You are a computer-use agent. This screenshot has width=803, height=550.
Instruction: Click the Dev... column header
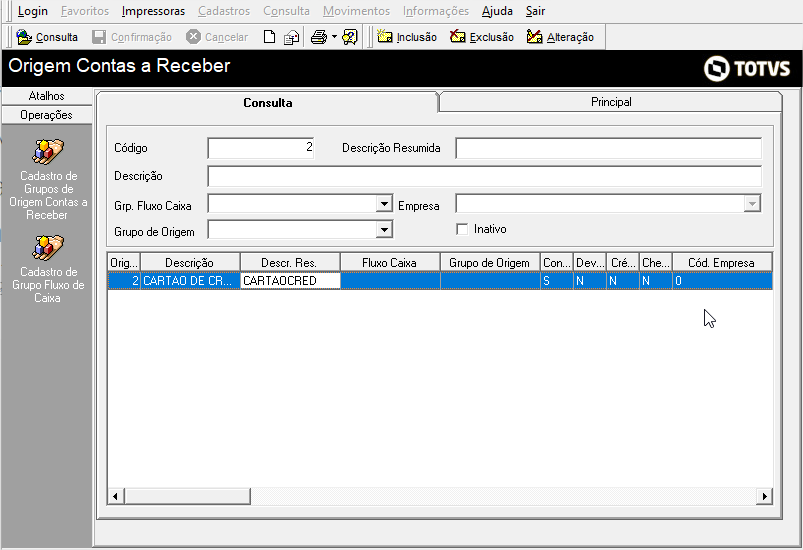click(590, 263)
